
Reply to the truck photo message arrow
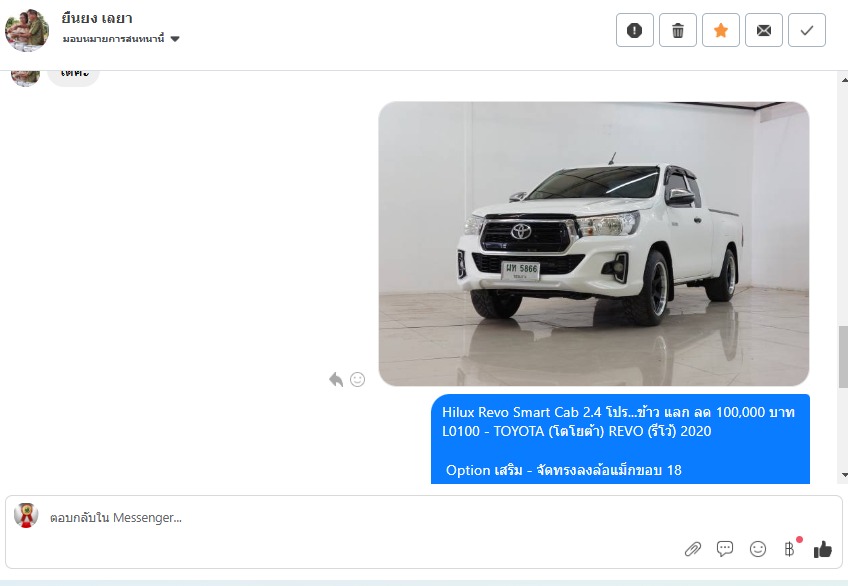tap(336, 379)
